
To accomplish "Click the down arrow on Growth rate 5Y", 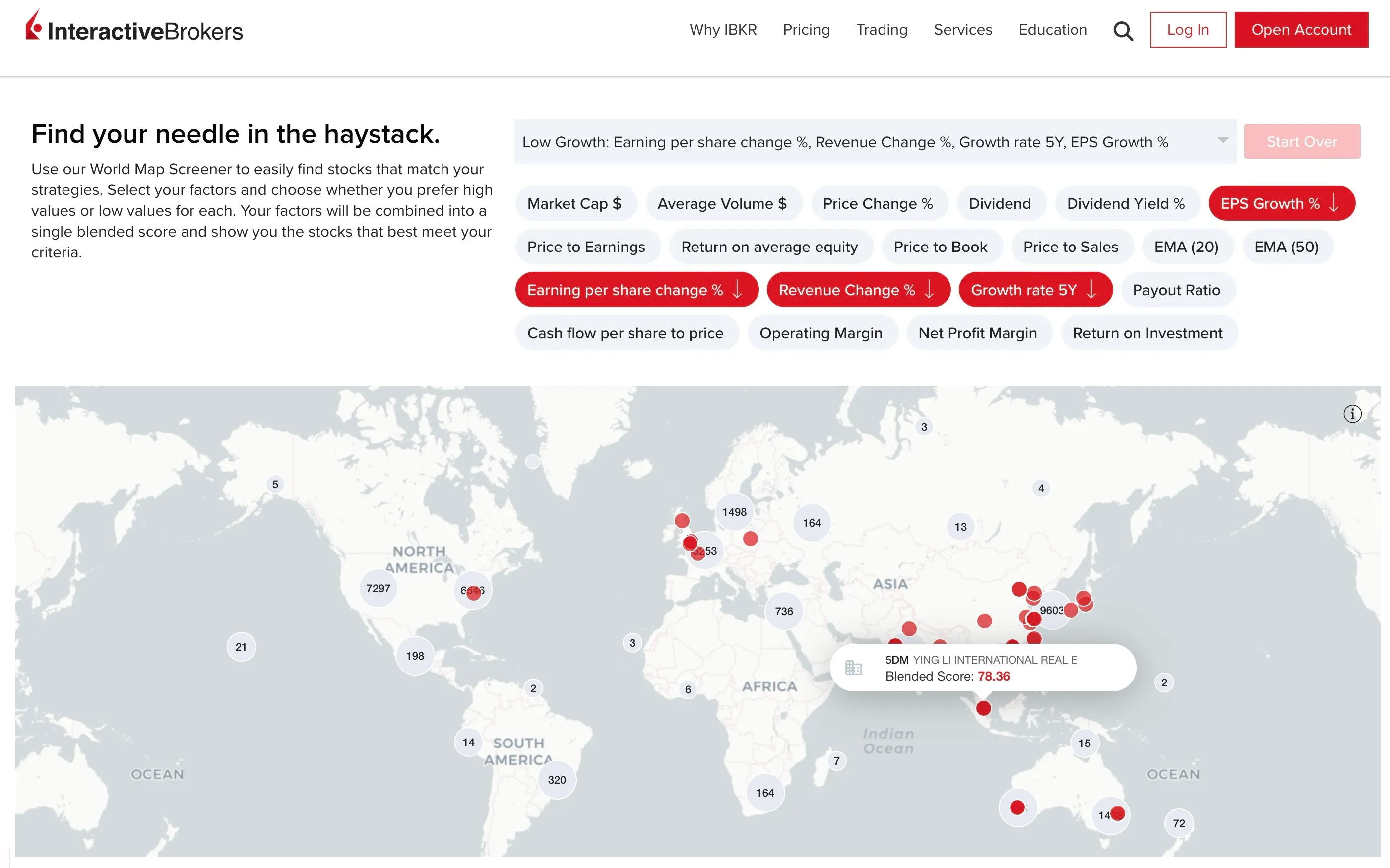I will [x=1091, y=289].
